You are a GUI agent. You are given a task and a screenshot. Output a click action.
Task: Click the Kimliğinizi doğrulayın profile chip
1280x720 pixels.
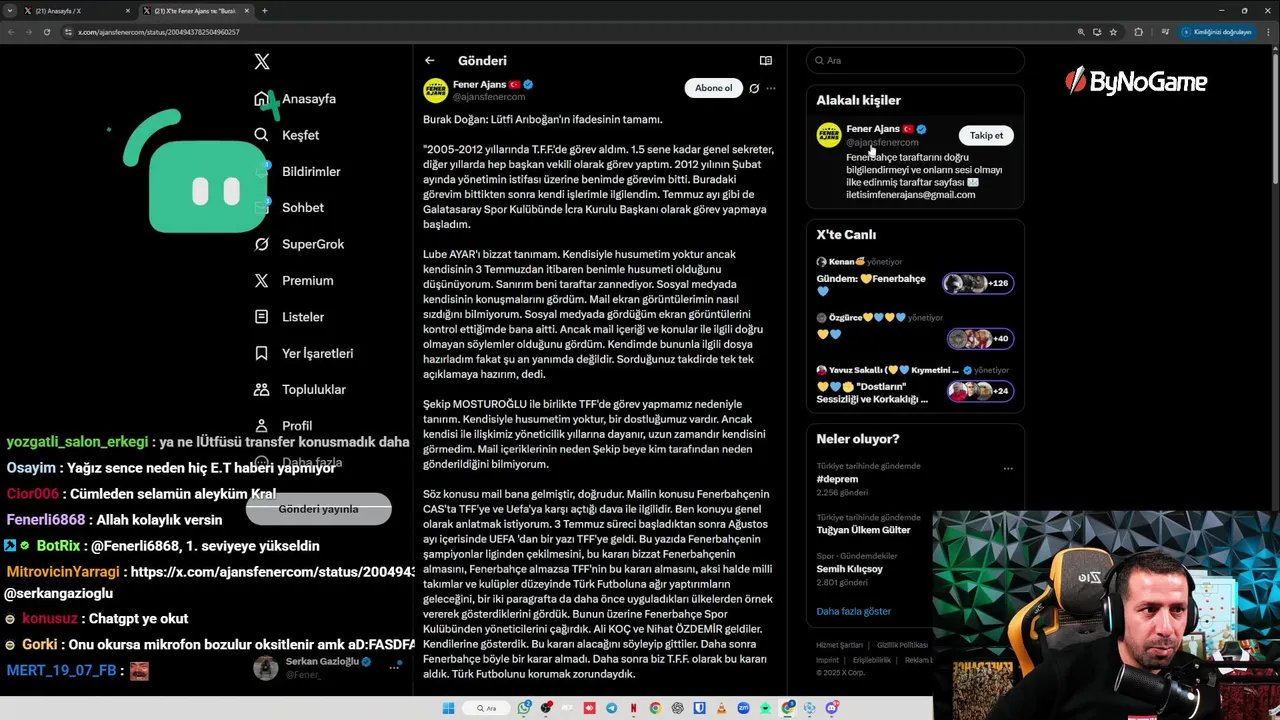coord(1217,32)
